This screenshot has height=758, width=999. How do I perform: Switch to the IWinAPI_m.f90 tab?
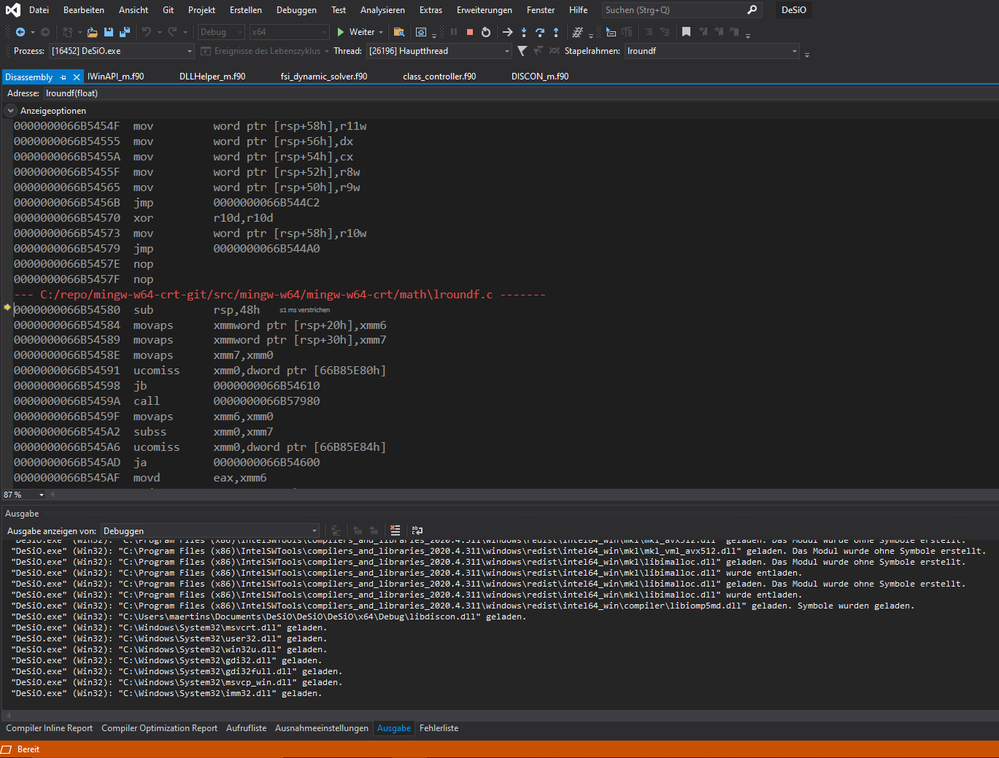116,76
